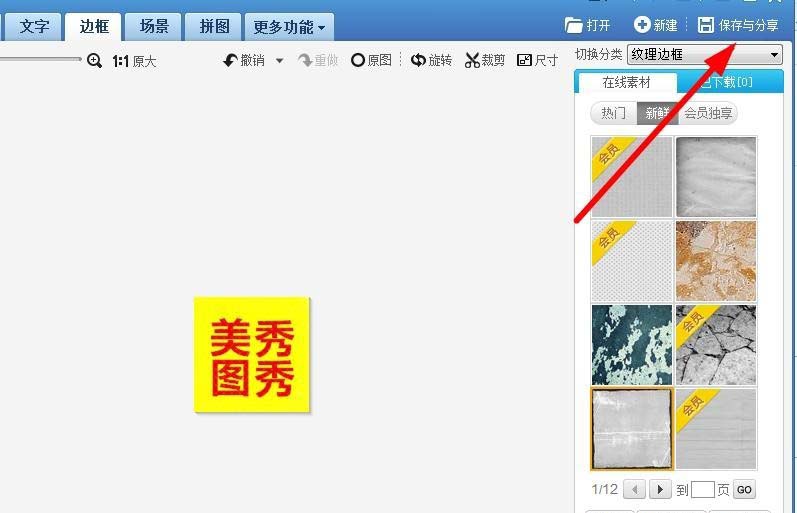Pick the gray striped member texture
Image resolution: width=797 pixels, height=513 pixels.
(x=716, y=429)
